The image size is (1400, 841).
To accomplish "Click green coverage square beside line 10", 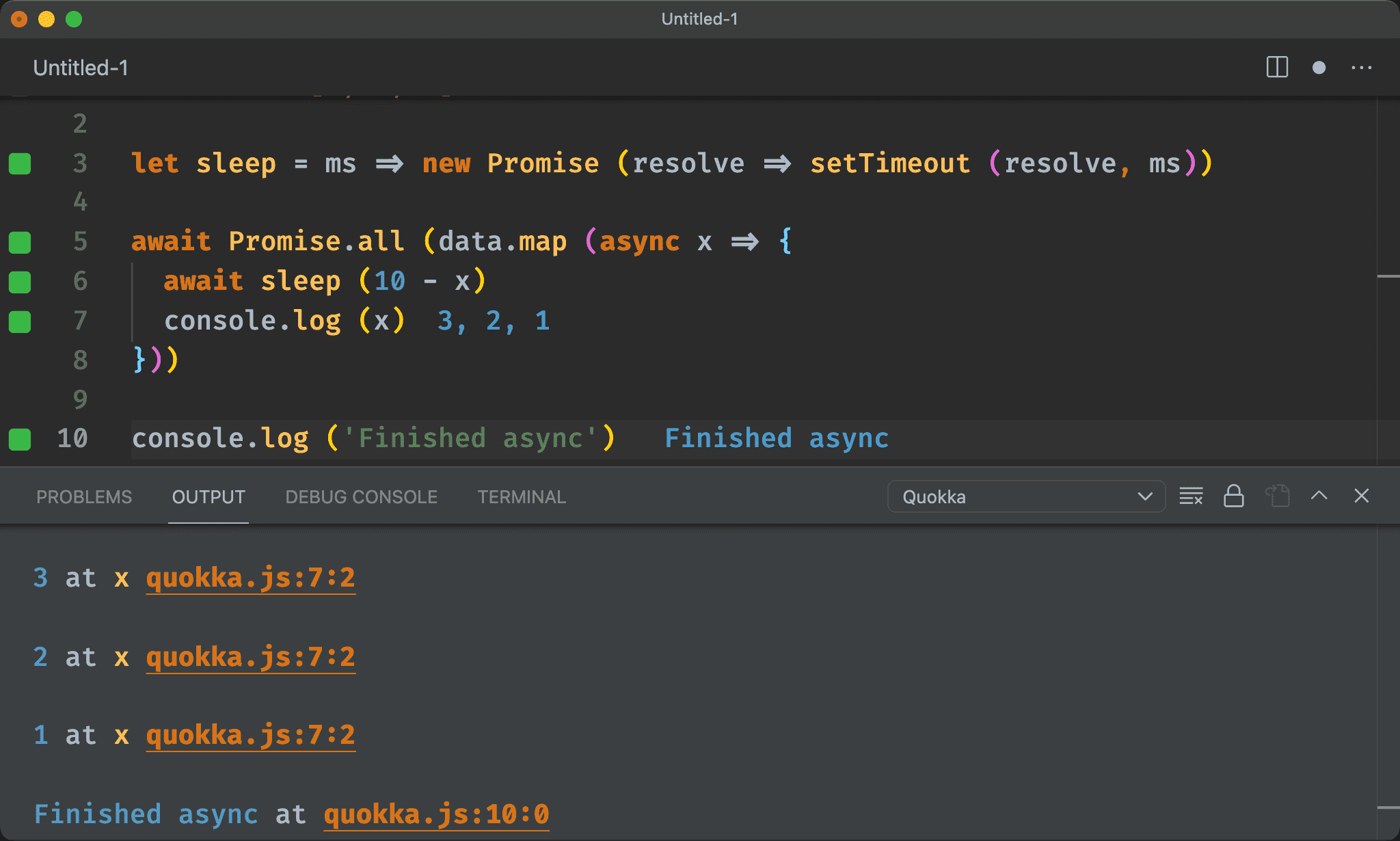I will point(20,439).
